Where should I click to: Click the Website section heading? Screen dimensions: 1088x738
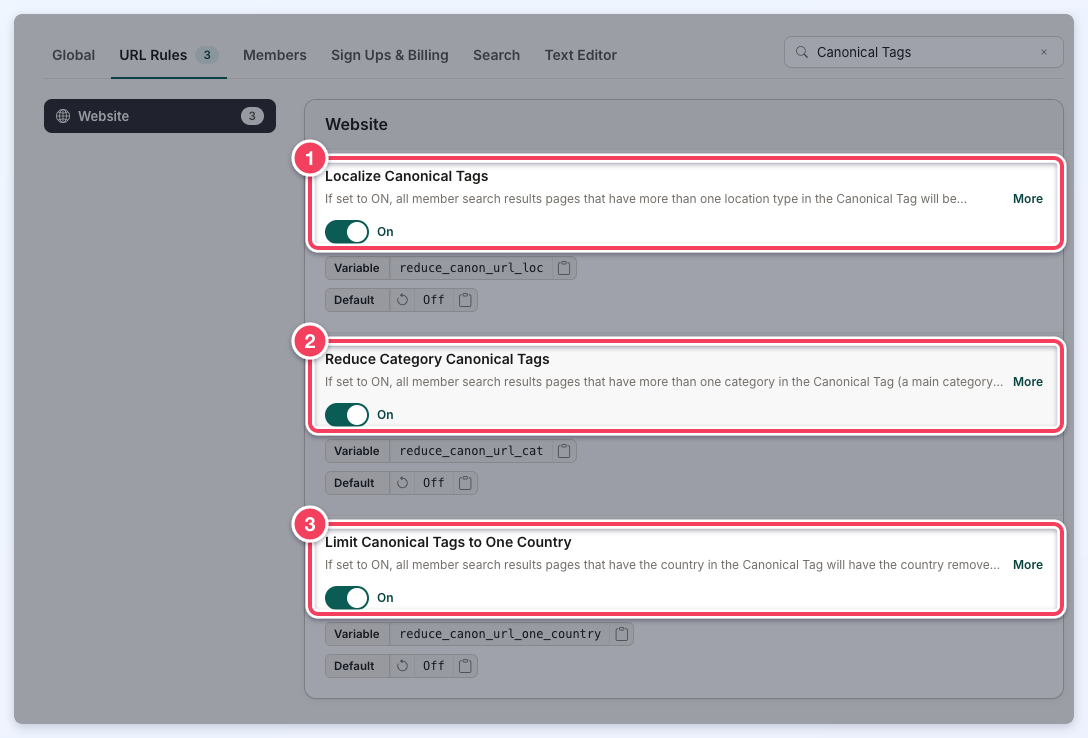(357, 124)
